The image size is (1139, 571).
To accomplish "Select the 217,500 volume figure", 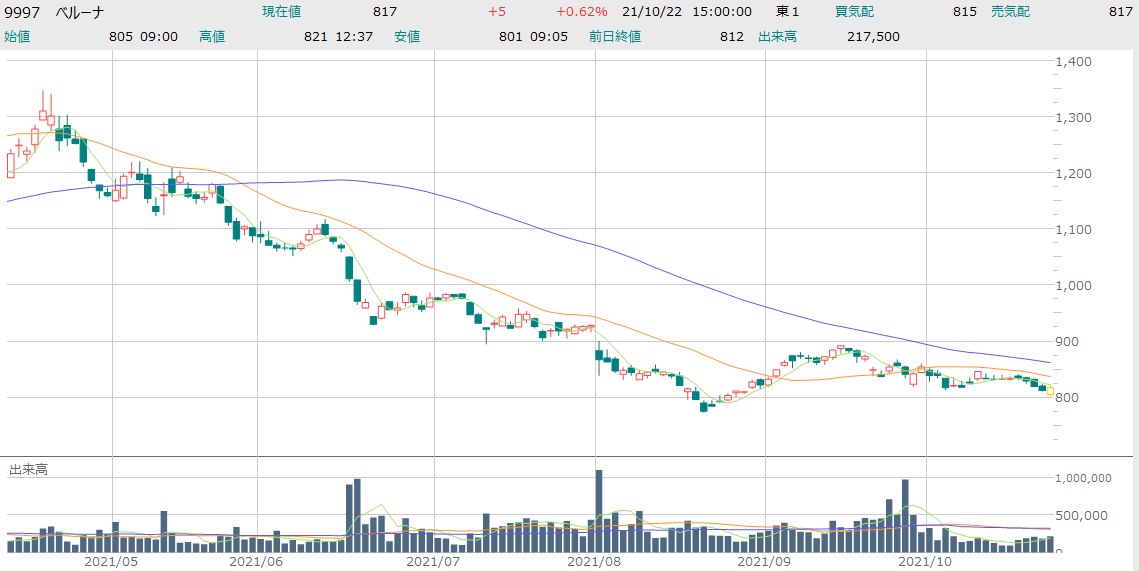I will (871, 36).
